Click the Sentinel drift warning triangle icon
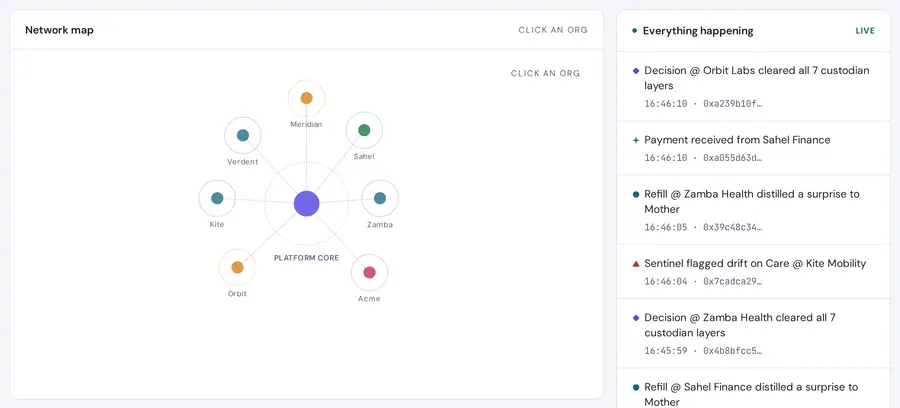This screenshot has height=408, width=900. pos(635,264)
